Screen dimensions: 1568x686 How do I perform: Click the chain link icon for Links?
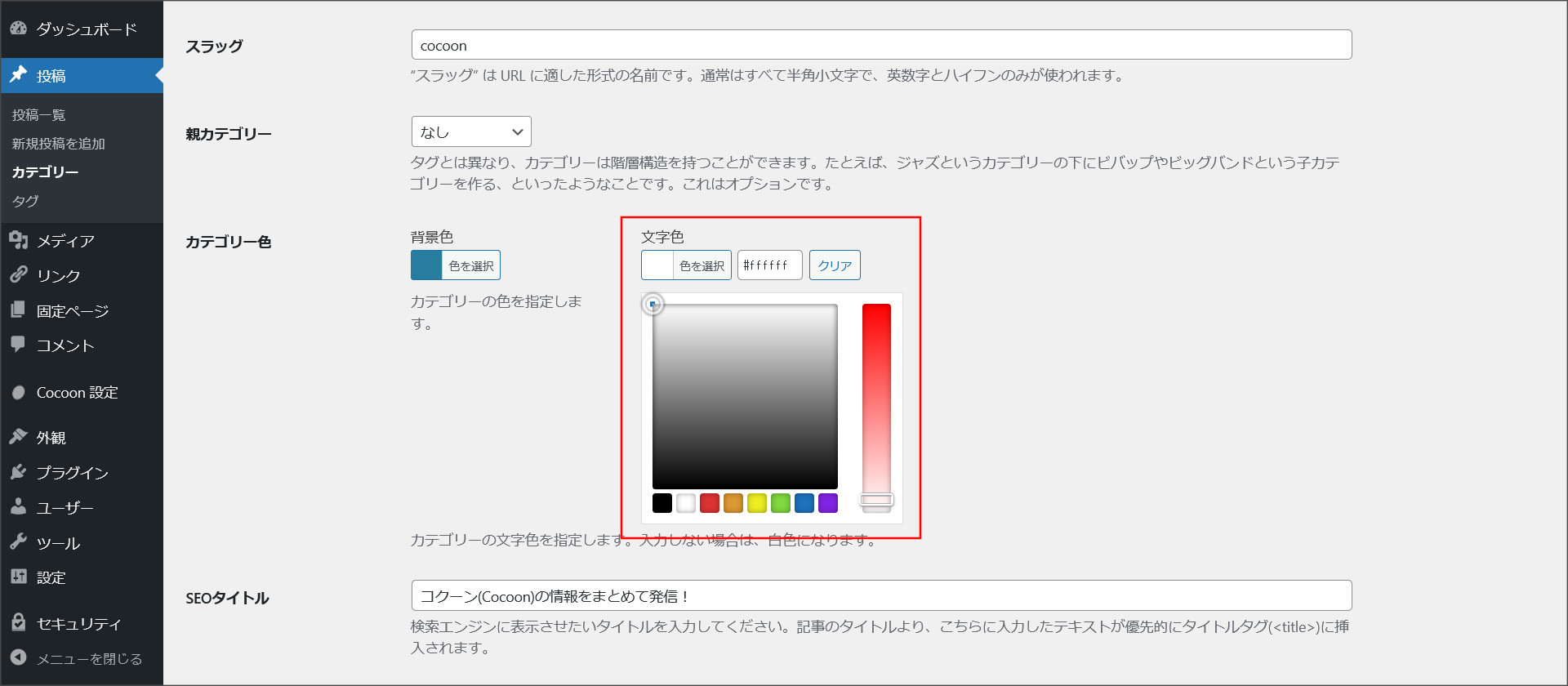[19, 275]
